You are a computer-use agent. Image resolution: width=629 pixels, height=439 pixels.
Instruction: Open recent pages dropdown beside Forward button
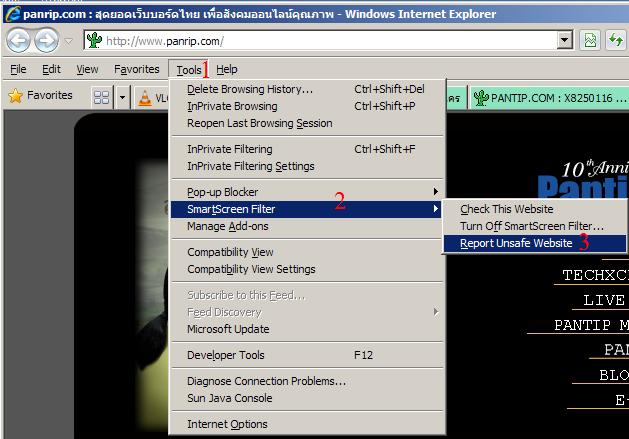coord(69,41)
